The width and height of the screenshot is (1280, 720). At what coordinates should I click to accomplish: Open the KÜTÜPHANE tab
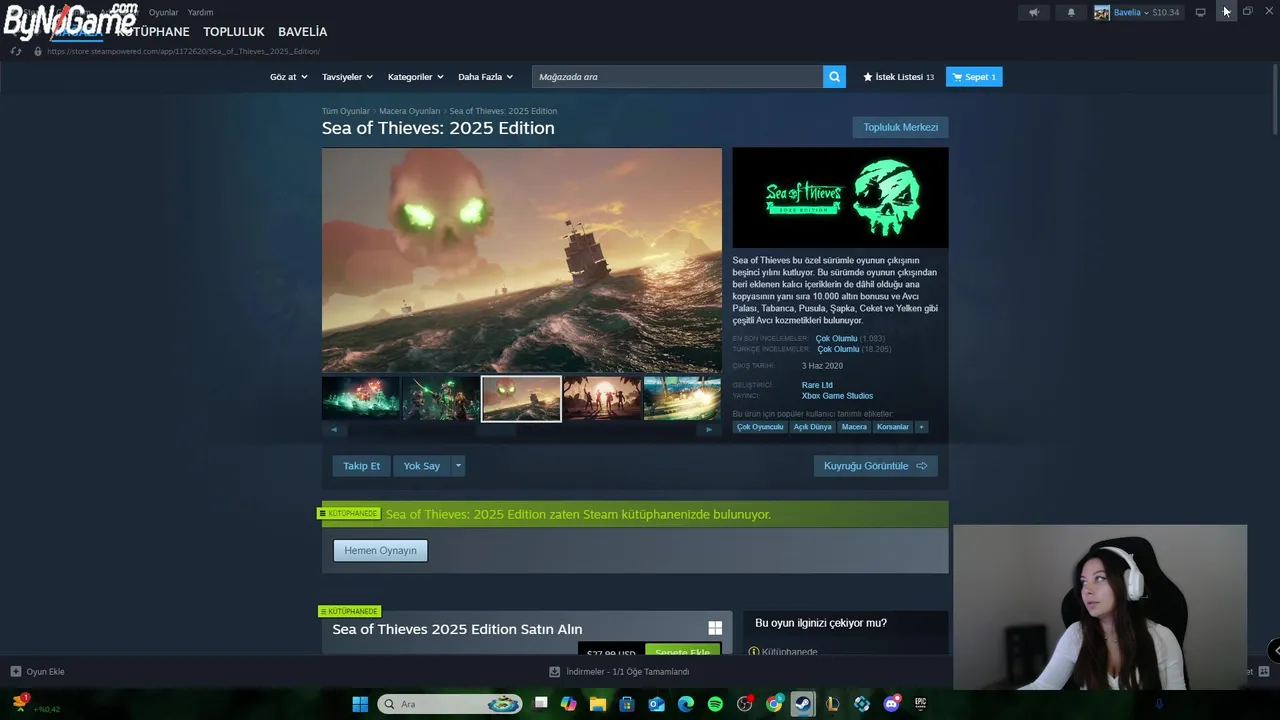153,32
